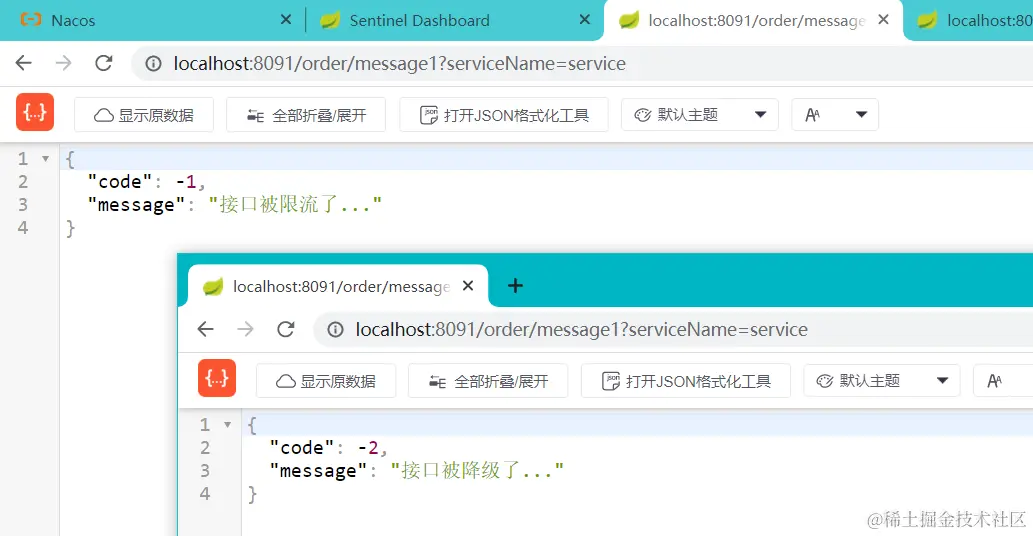The width and height of the screenshot is (1033, 536).
Task: Click 全部折叠/展开 button in front window
Action: 488,381
